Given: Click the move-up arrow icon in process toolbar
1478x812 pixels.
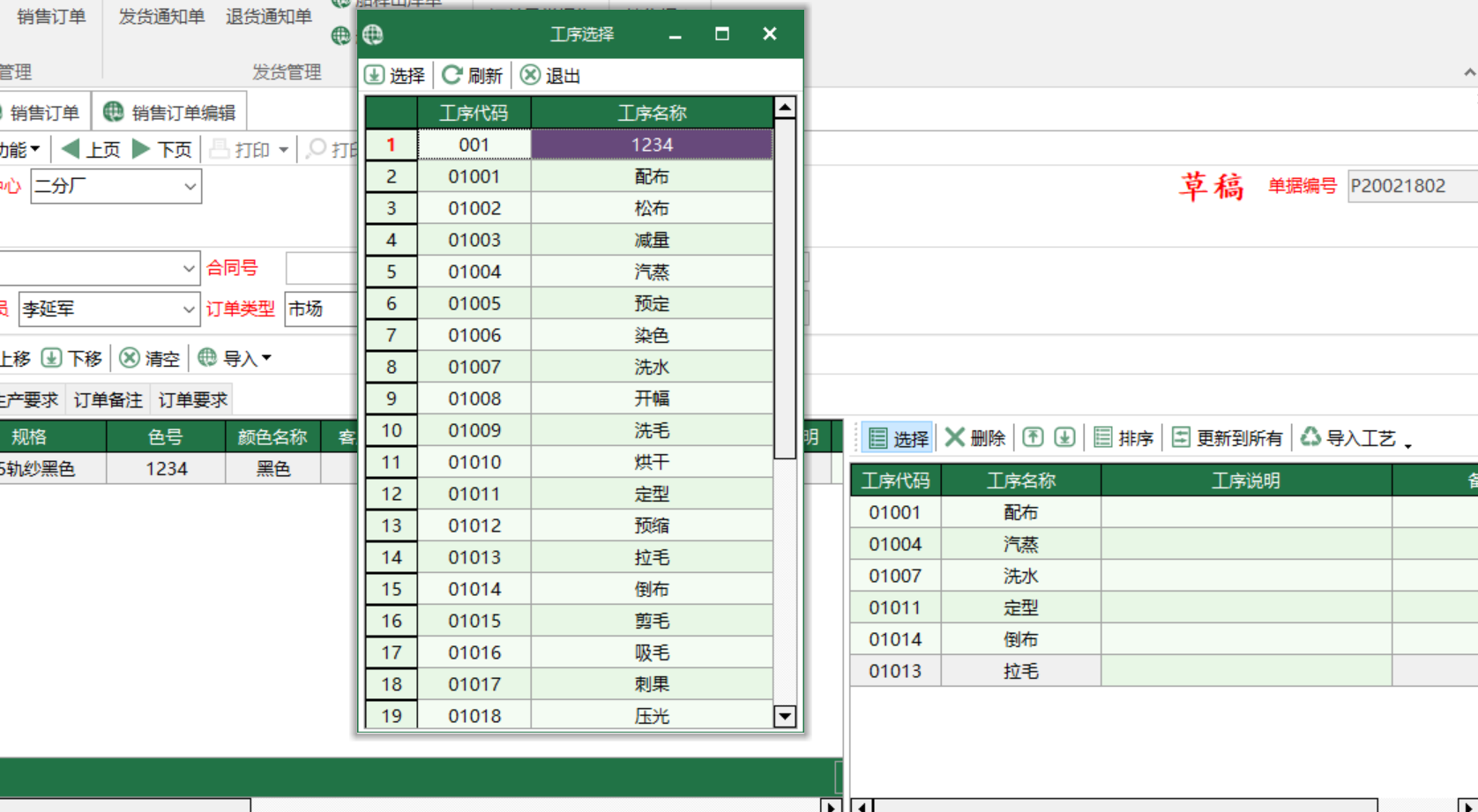Looking at the screenshot, I should click(1033, 437).
